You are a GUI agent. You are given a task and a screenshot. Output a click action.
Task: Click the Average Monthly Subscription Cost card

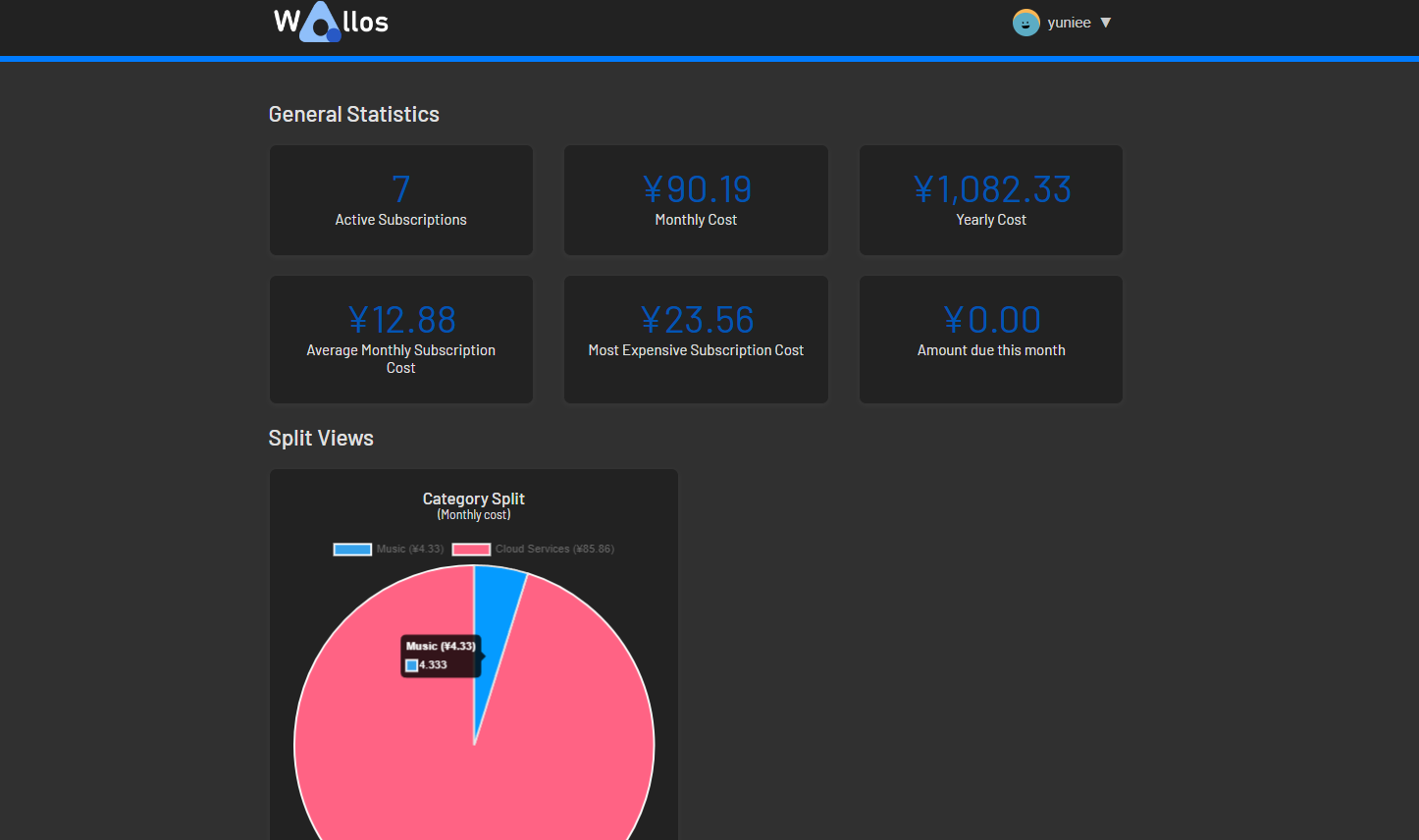(401, 340)
